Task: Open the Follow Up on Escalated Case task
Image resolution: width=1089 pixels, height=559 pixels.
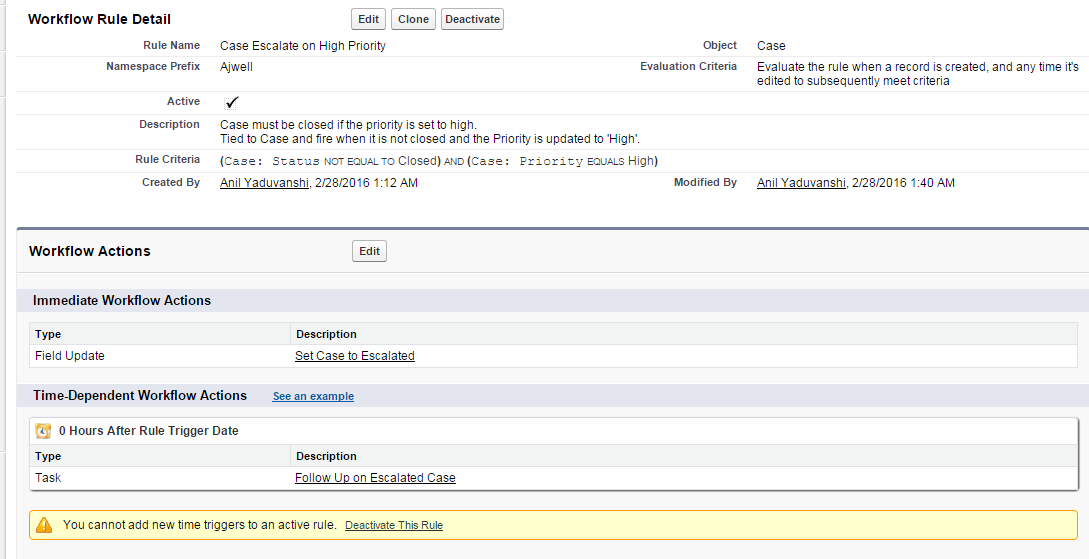Action: 375,478
